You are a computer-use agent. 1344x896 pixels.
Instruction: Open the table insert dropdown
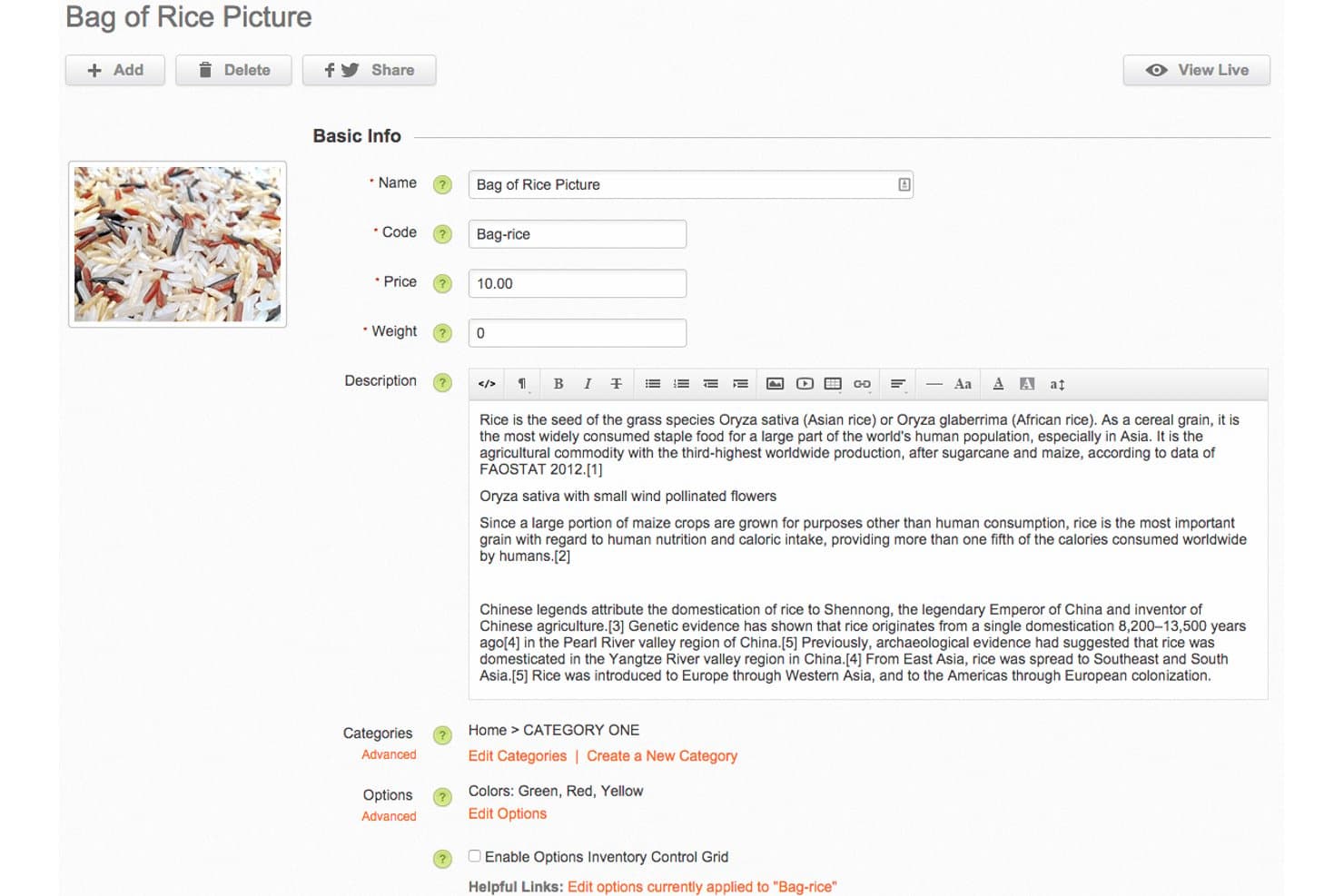(833, 384)
